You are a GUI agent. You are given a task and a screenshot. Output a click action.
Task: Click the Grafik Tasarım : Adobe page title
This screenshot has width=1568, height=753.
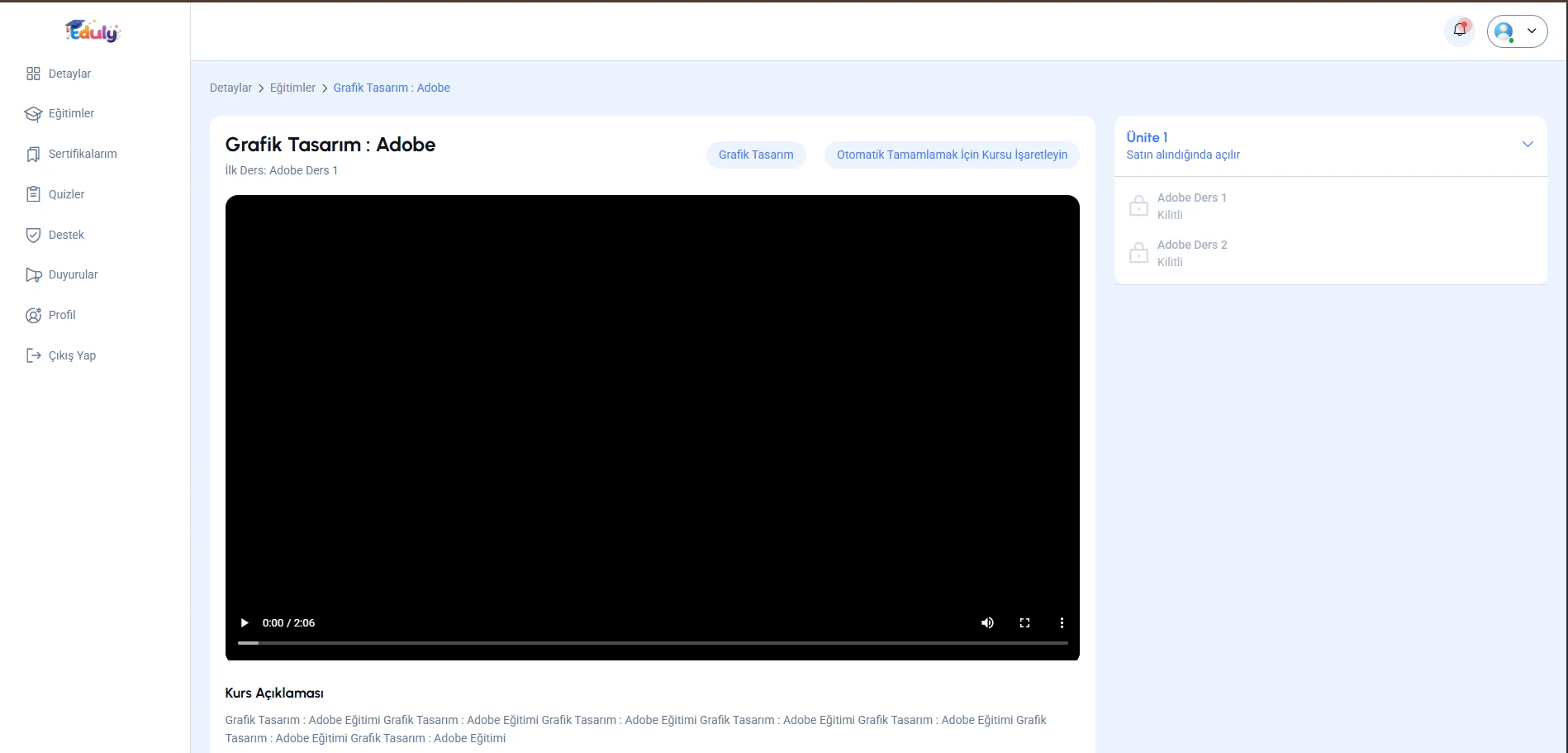pyautogui.click(x=330, y=145)
